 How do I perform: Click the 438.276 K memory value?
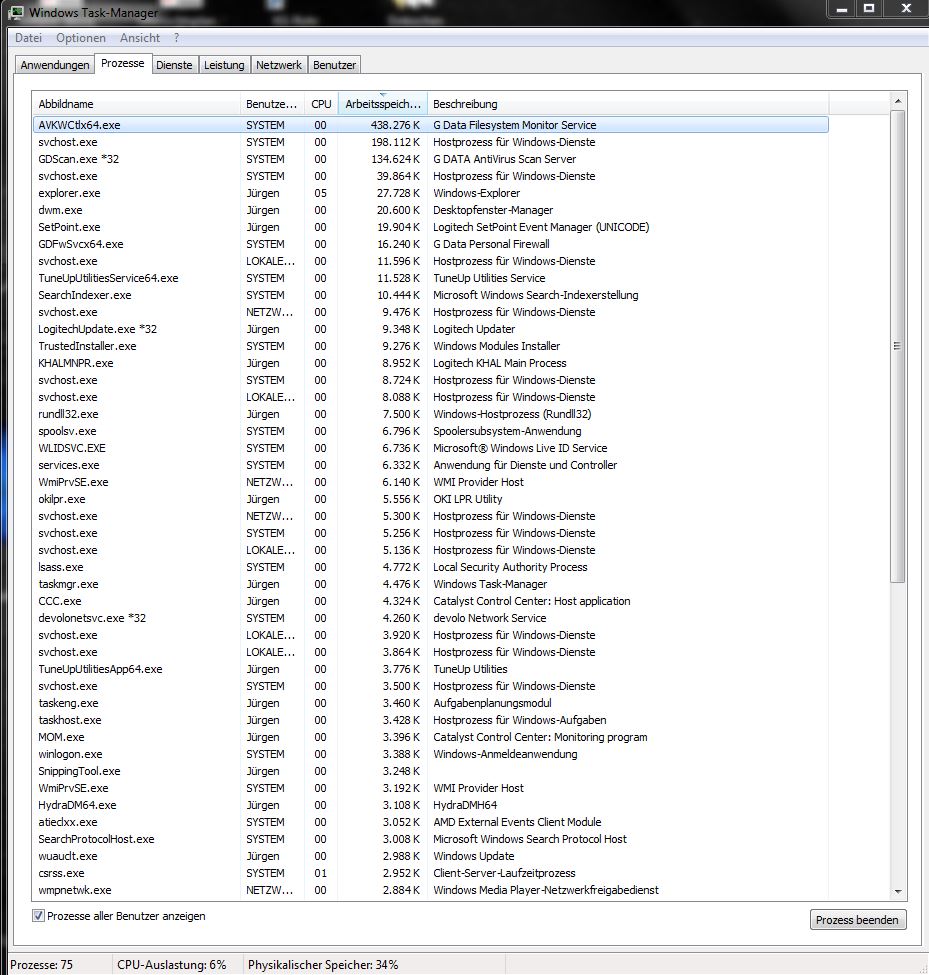tap(395, 125)
